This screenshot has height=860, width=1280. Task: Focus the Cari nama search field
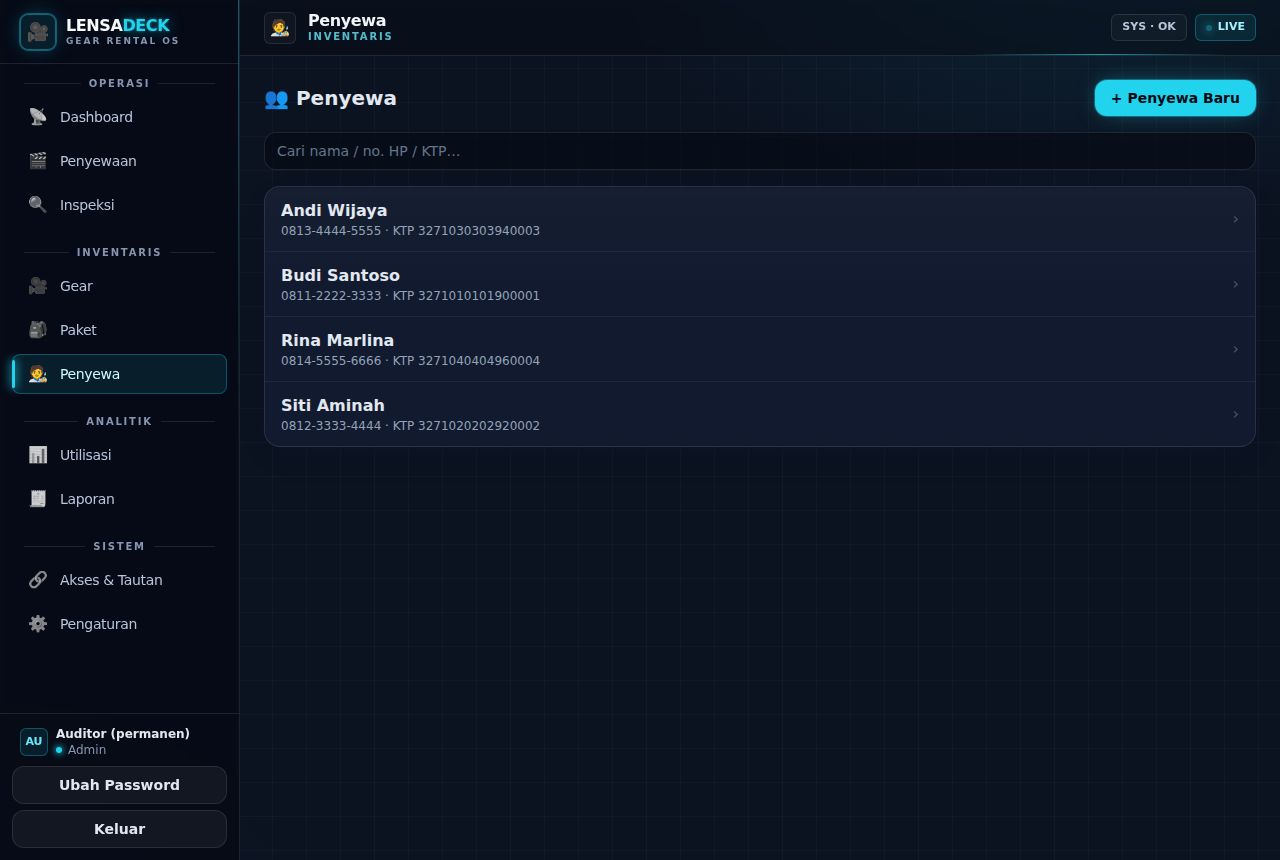pos(759,151)
